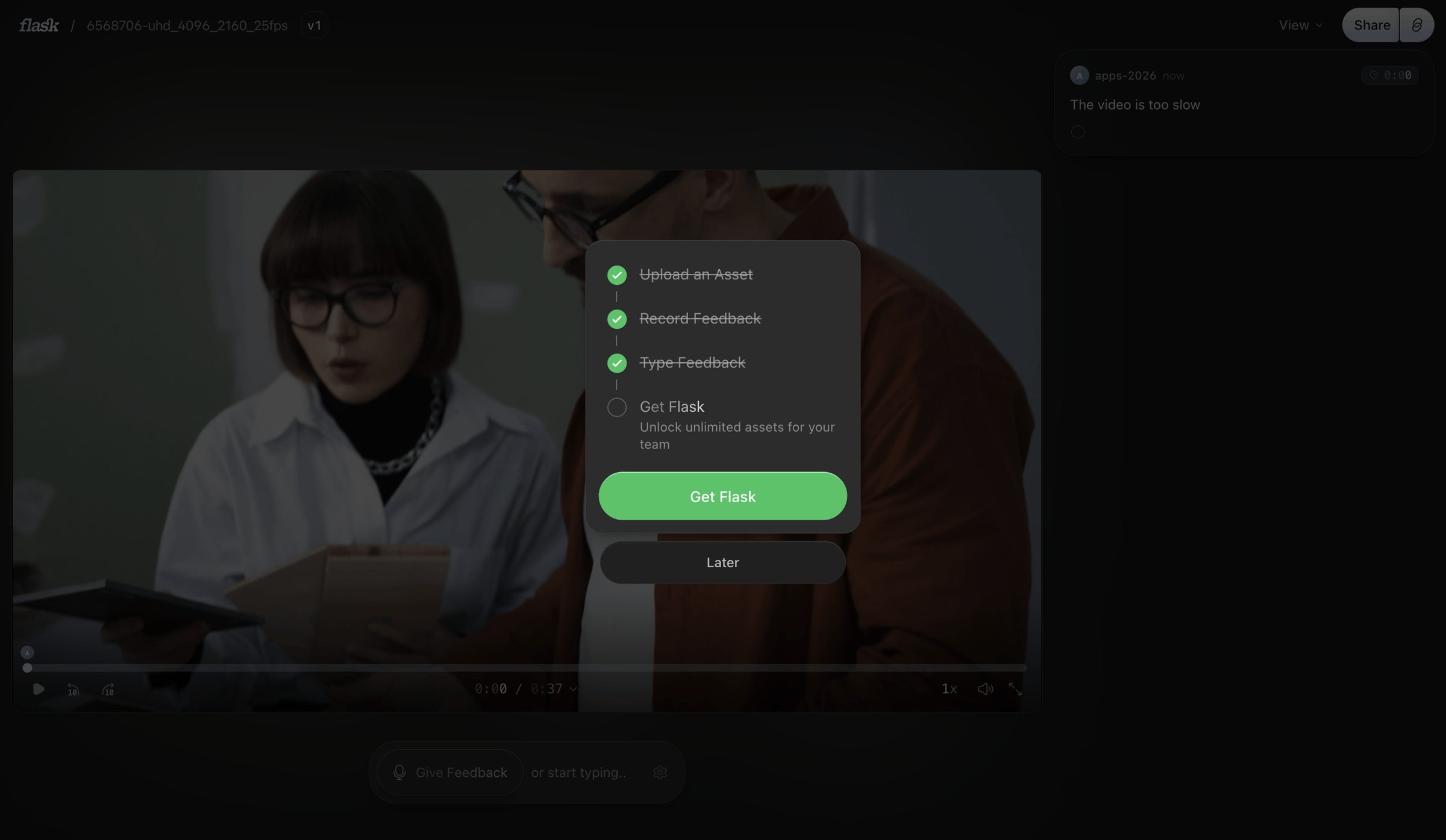The image size is (1446, 840).
Task: Click the Share button
Action: pos(1371,25)
